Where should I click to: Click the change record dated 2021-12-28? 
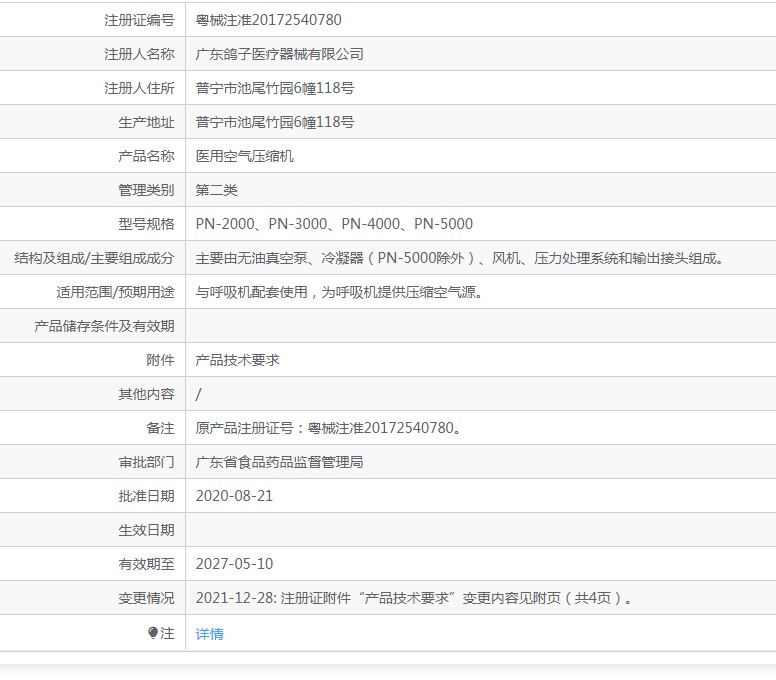click(414, 598)
